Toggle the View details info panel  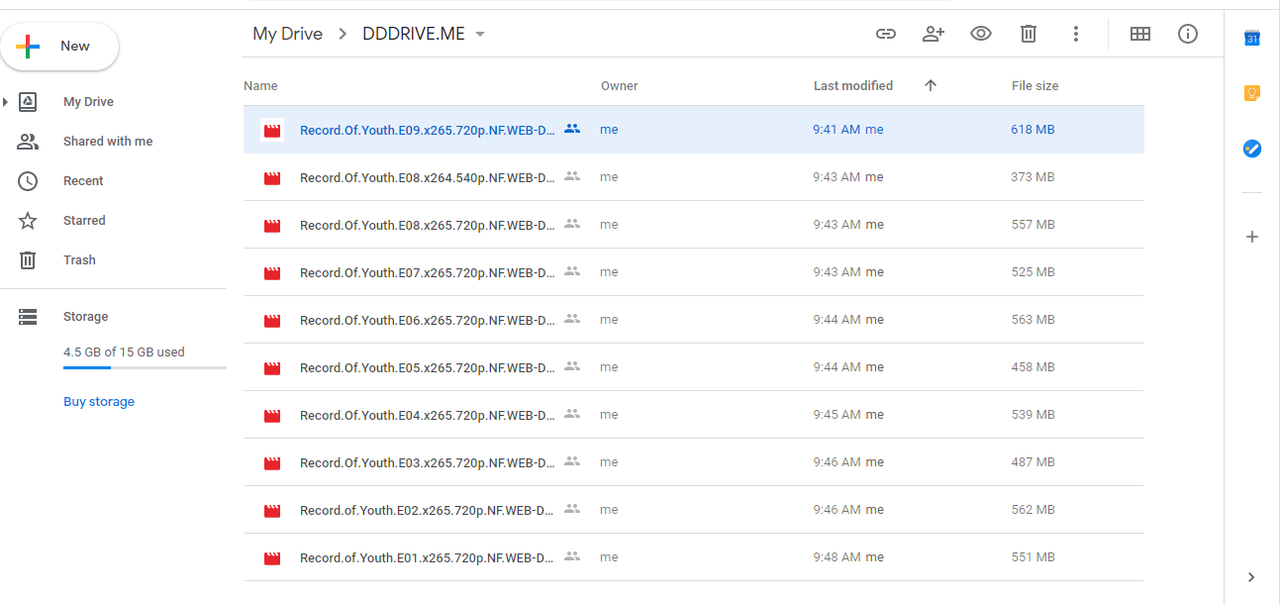pyautogui.click(x=1188, y=34)
